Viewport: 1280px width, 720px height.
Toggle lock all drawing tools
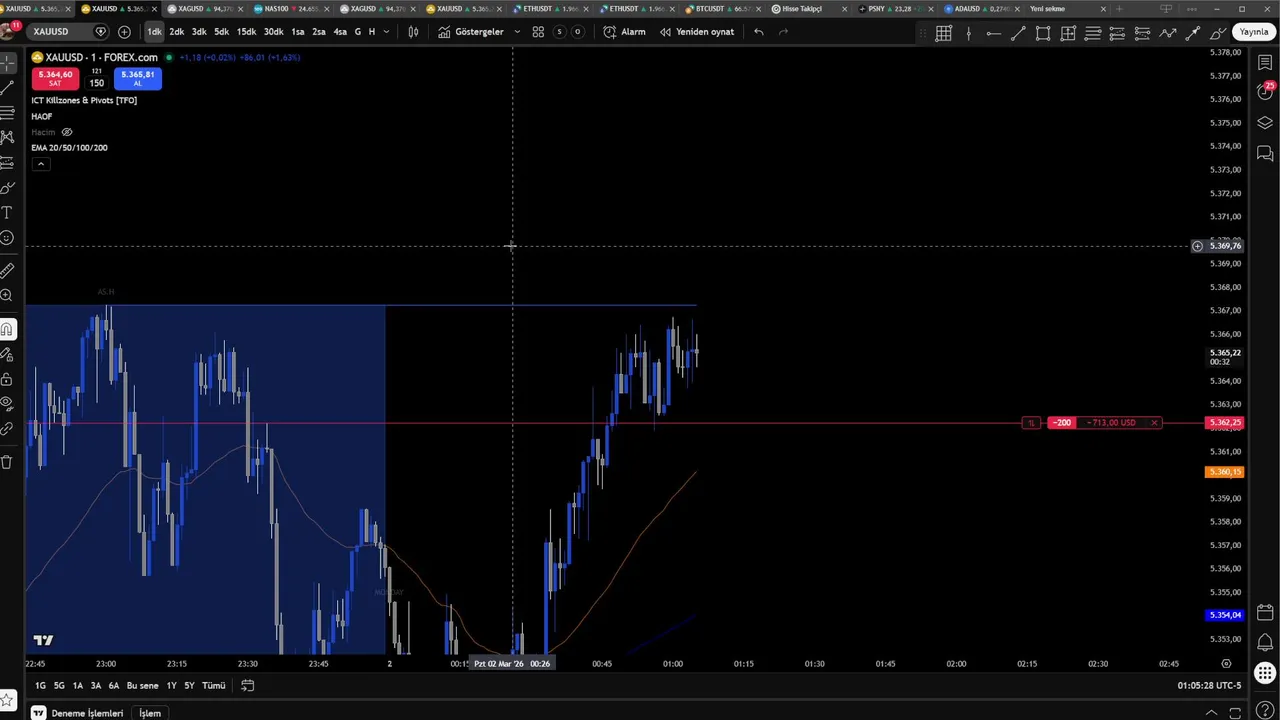[7, 379]
